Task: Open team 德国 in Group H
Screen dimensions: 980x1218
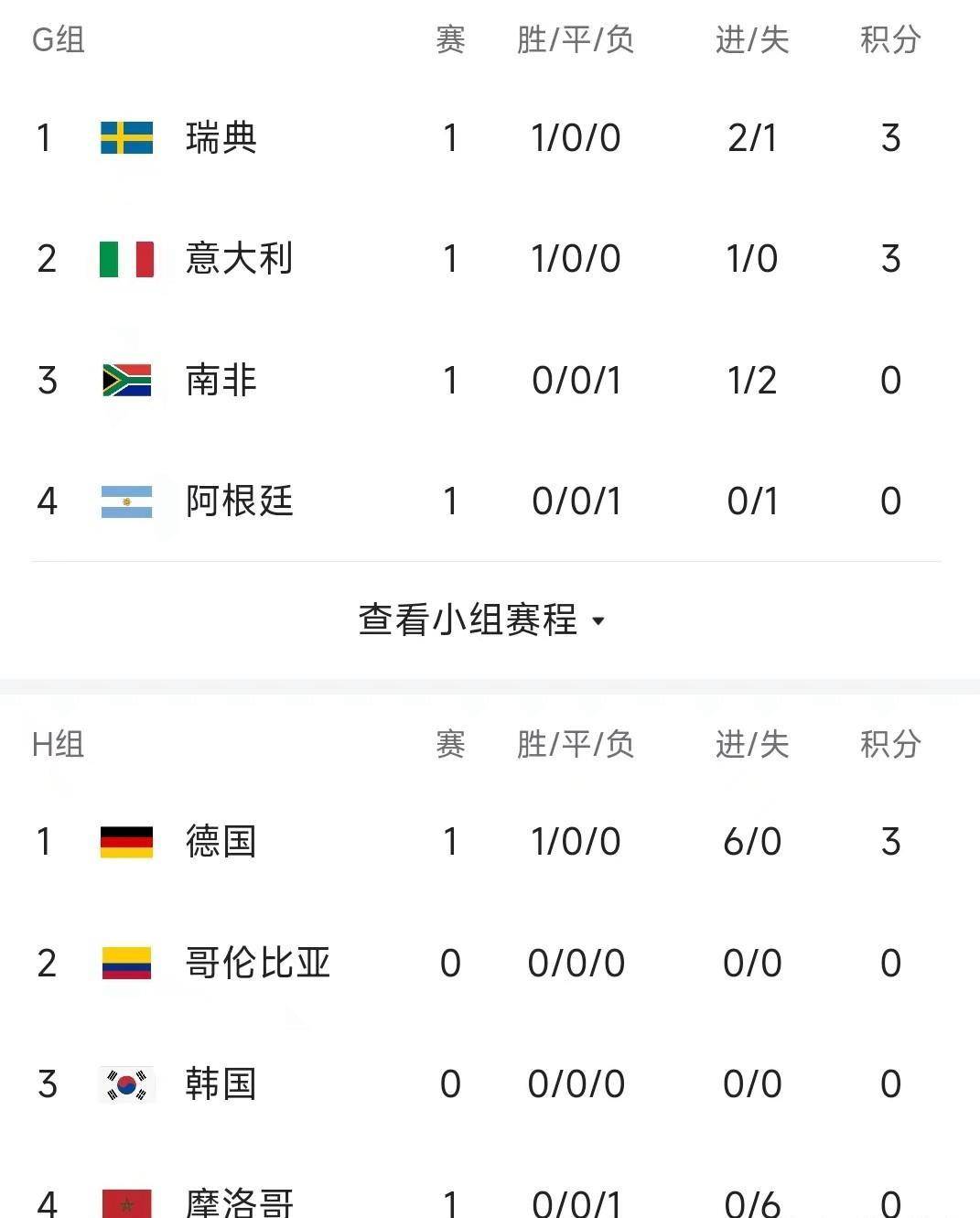Action: [221, 842]
